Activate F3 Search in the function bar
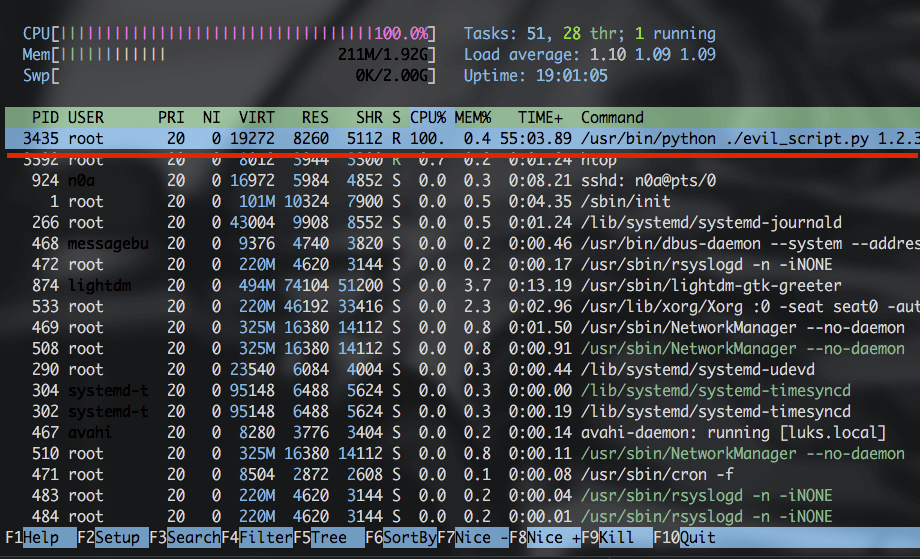 [x=185, y=537]
